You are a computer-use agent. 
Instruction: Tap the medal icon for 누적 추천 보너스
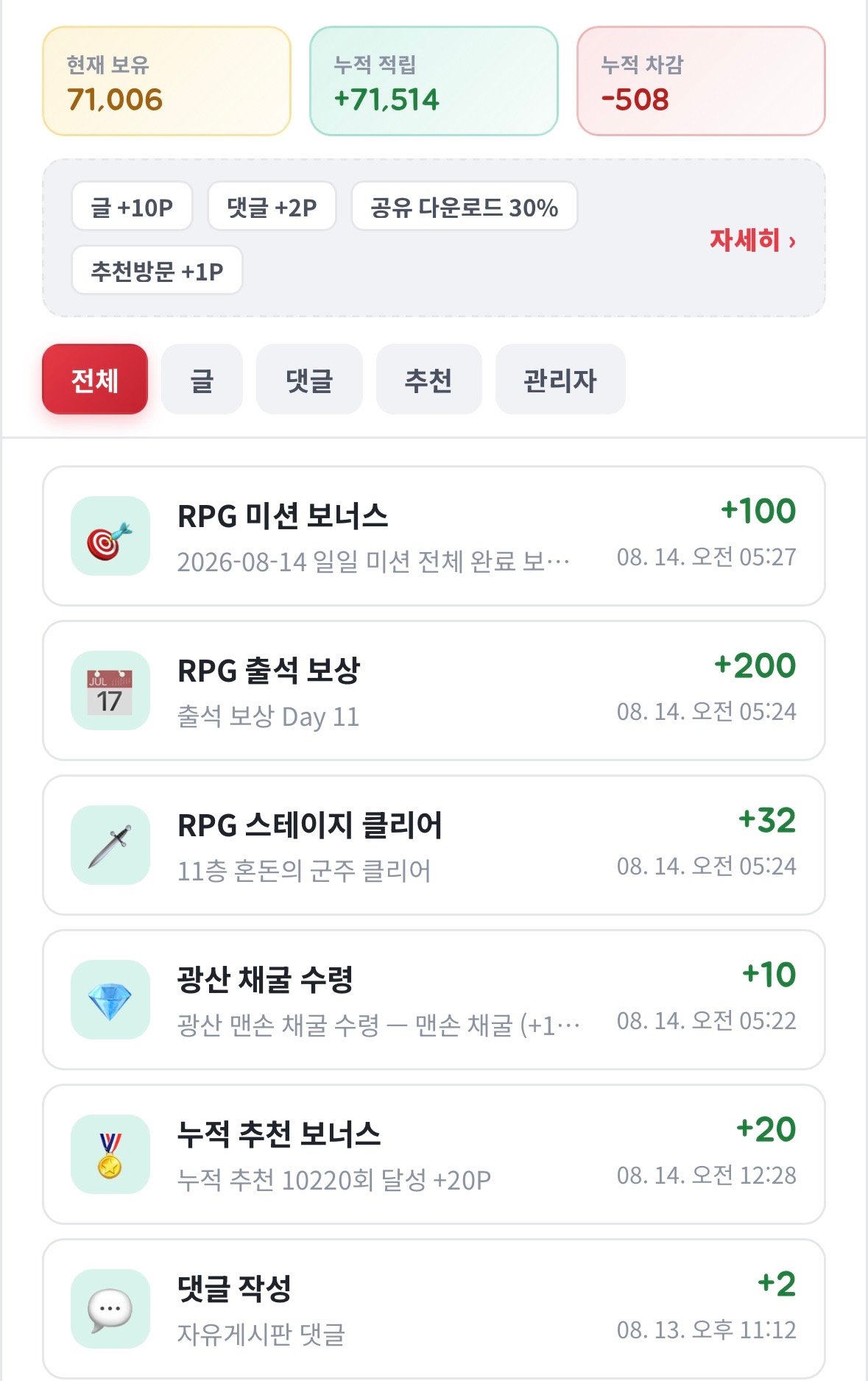coord(110,1154)
